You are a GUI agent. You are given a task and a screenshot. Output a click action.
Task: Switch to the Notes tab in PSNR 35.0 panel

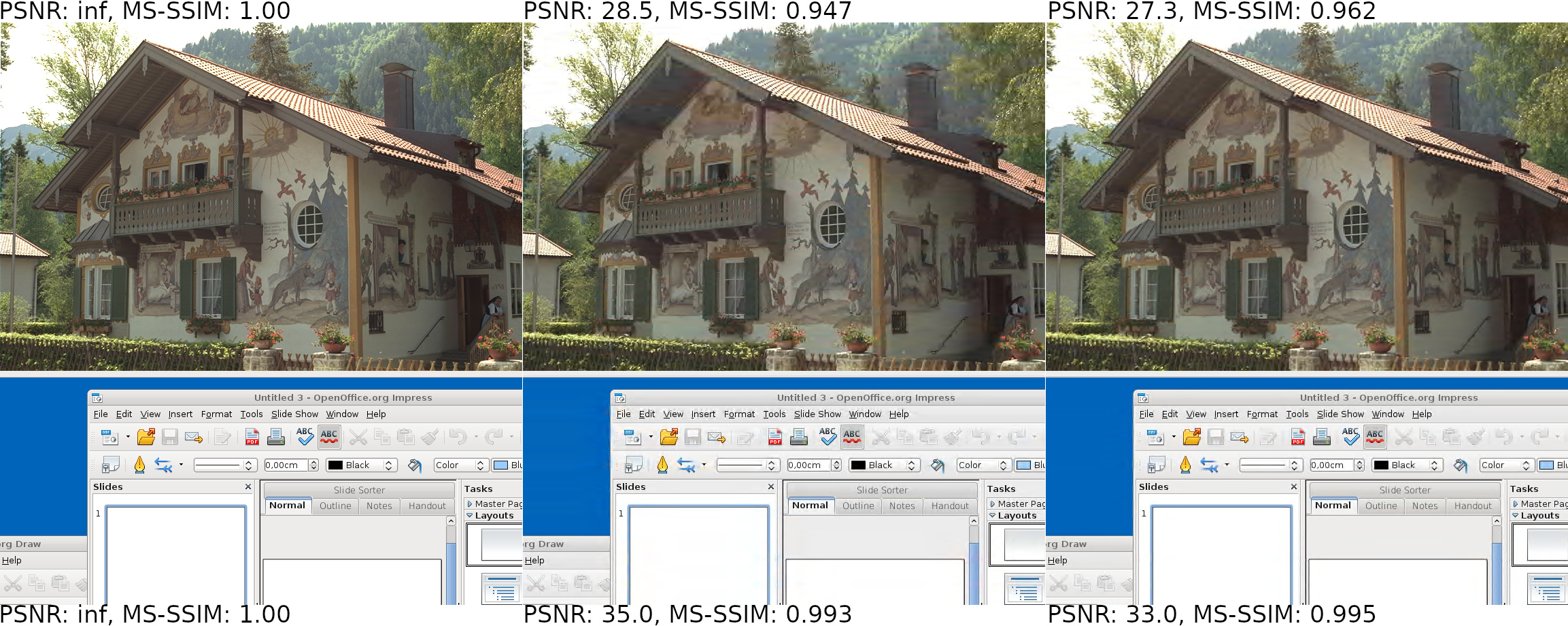click(x=902, y=506)
